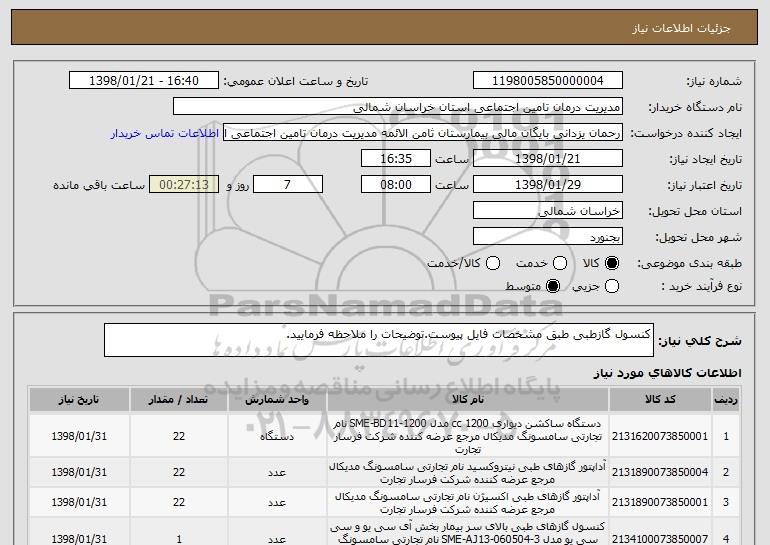Click the request creator field رحمان یزدانی
The height and width of the screenshot is (545, 770).
pos(423,133)
